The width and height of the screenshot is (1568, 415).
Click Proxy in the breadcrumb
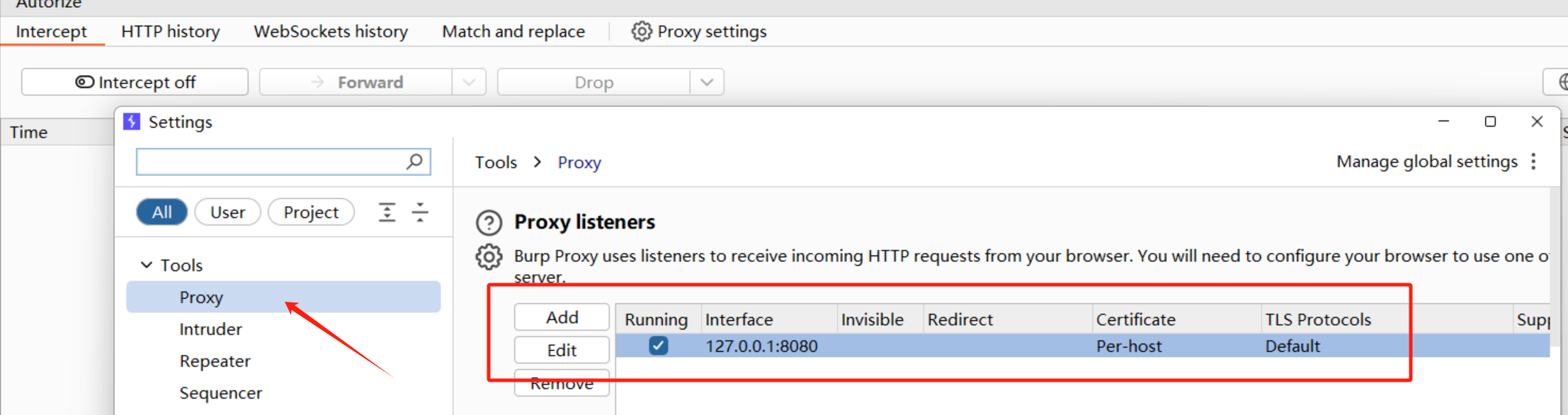click(579, 162)
